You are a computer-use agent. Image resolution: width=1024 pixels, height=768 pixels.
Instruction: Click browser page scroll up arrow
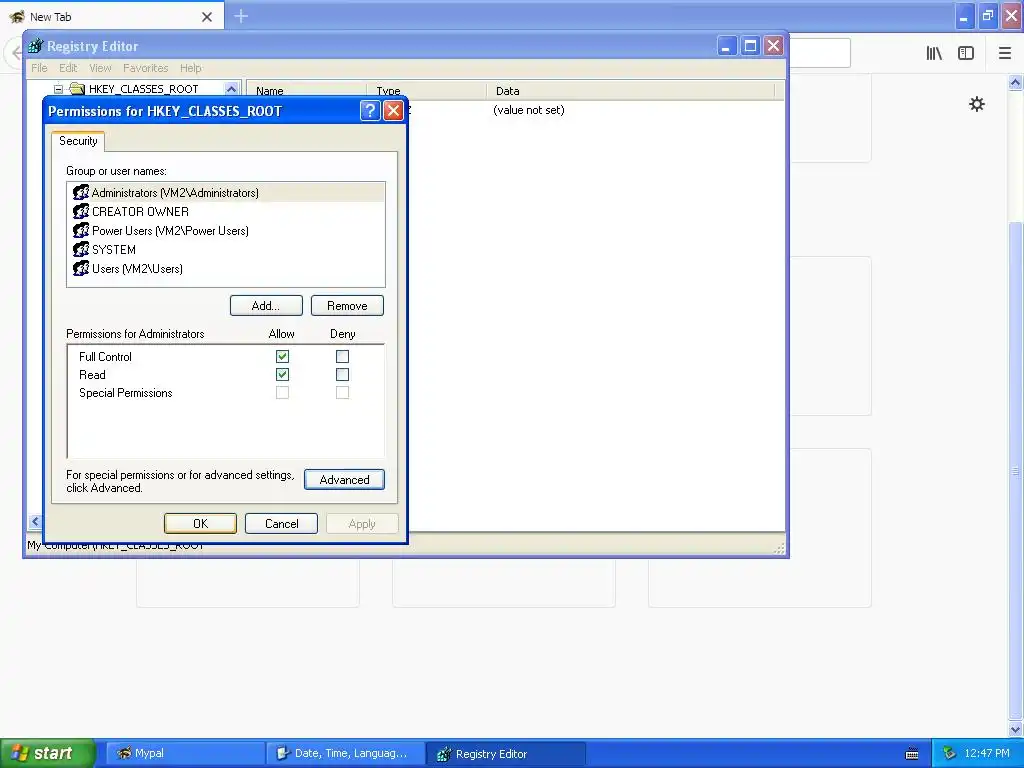[1015, 82]
